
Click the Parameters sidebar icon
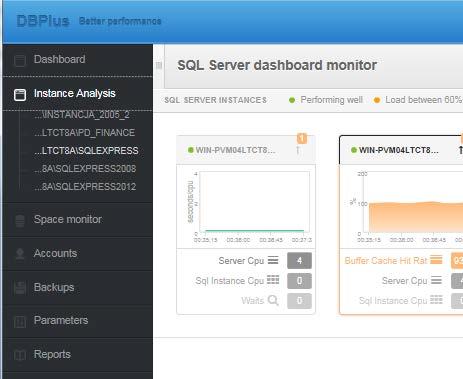click(x=20, y=322)
